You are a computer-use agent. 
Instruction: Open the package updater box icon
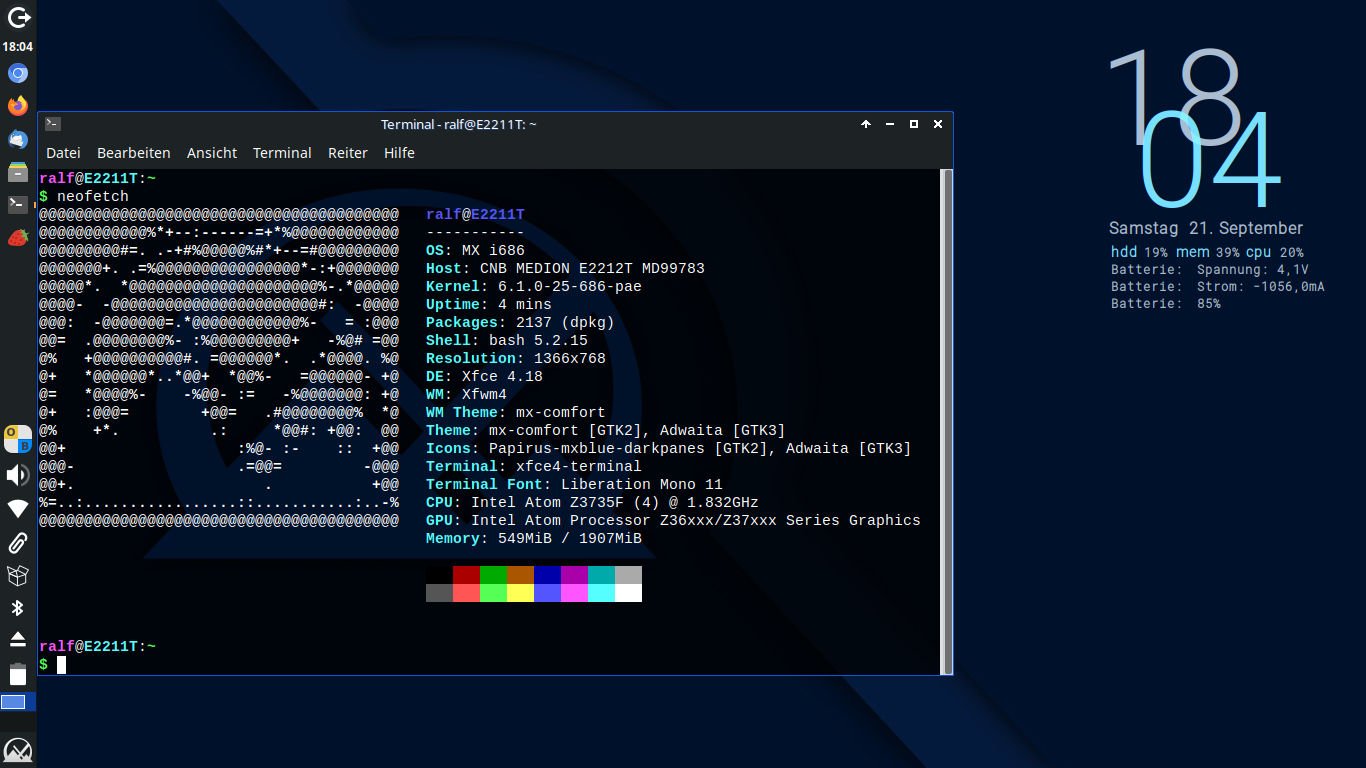pos(18,575)
